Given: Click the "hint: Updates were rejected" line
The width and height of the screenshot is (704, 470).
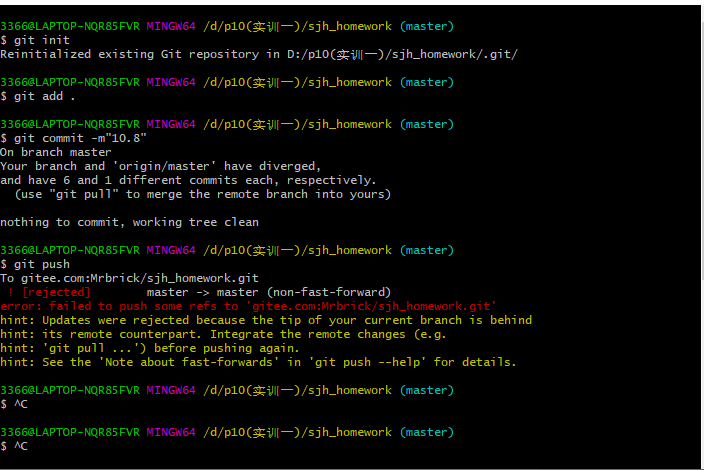Looking at the screenshot, I should coord(266,320).
